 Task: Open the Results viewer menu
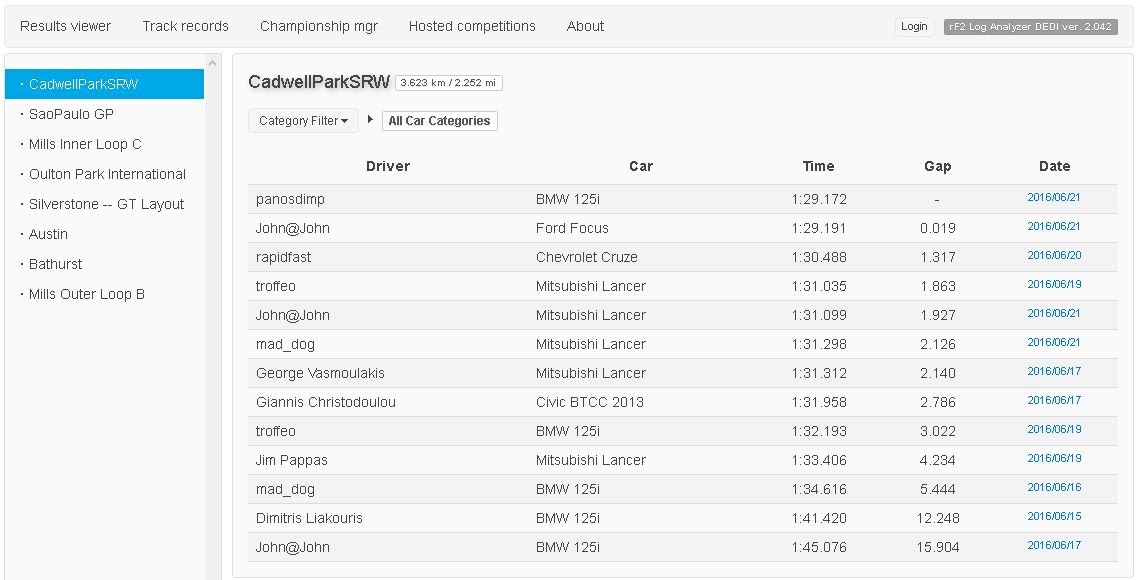tap(66, 26)
